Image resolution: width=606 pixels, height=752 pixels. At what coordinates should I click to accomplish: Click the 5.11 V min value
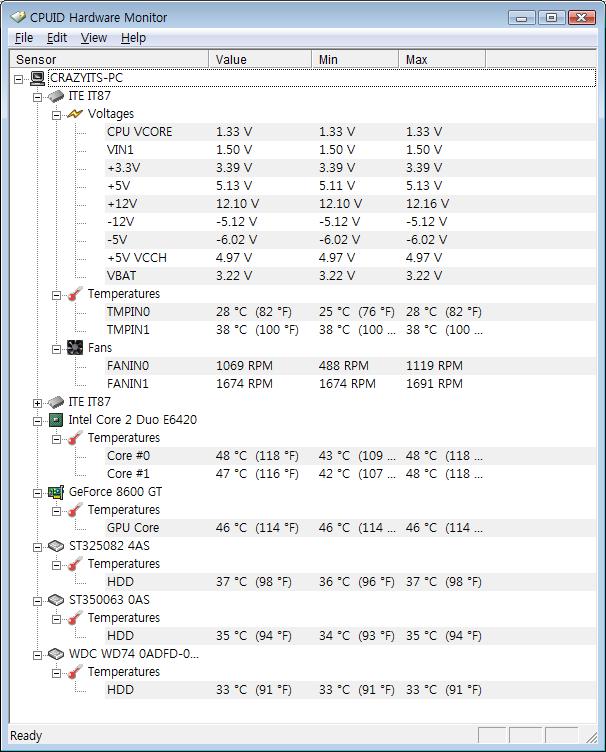coord(337,186)
